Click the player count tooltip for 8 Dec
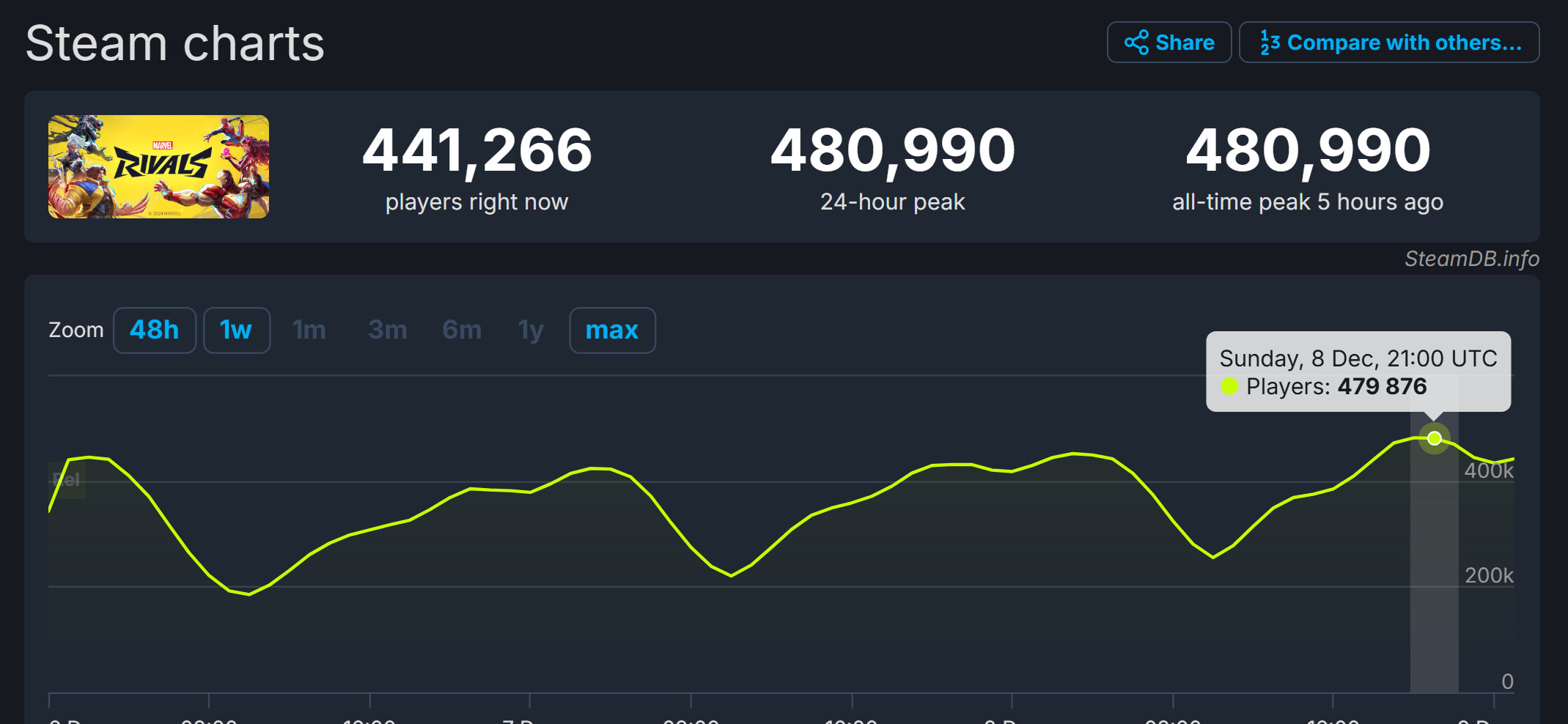Viewport: 1568px width, 724px height. pyautogui.click(x=1358, y=372)
